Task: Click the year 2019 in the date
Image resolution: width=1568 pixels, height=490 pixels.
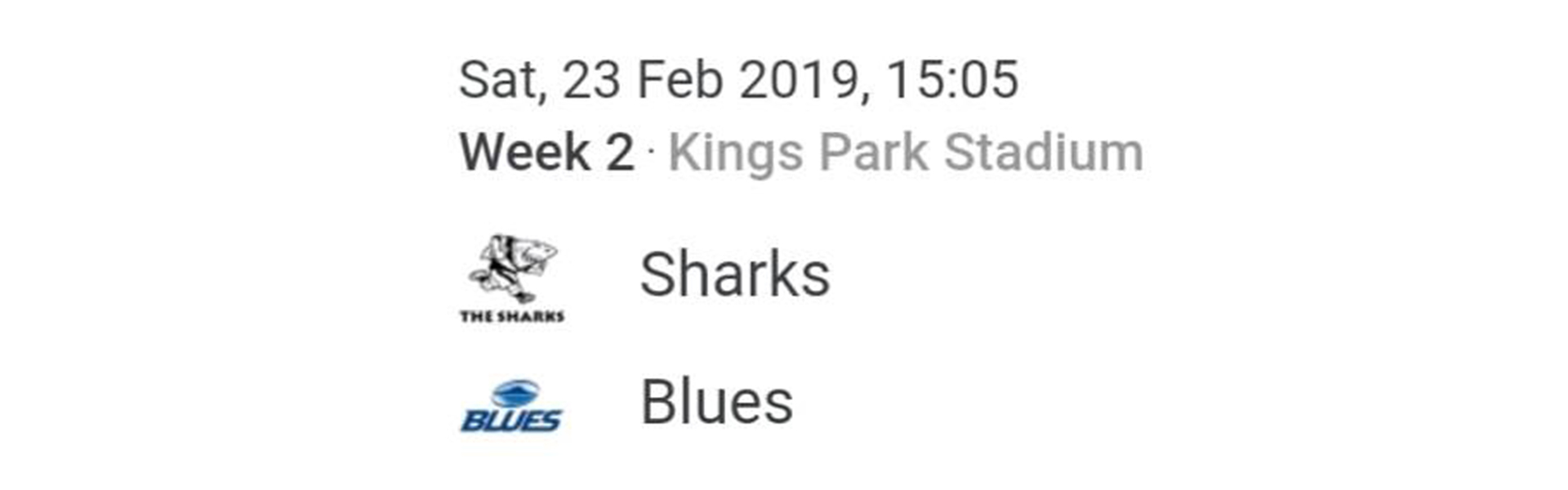Action: click(799, 80)
